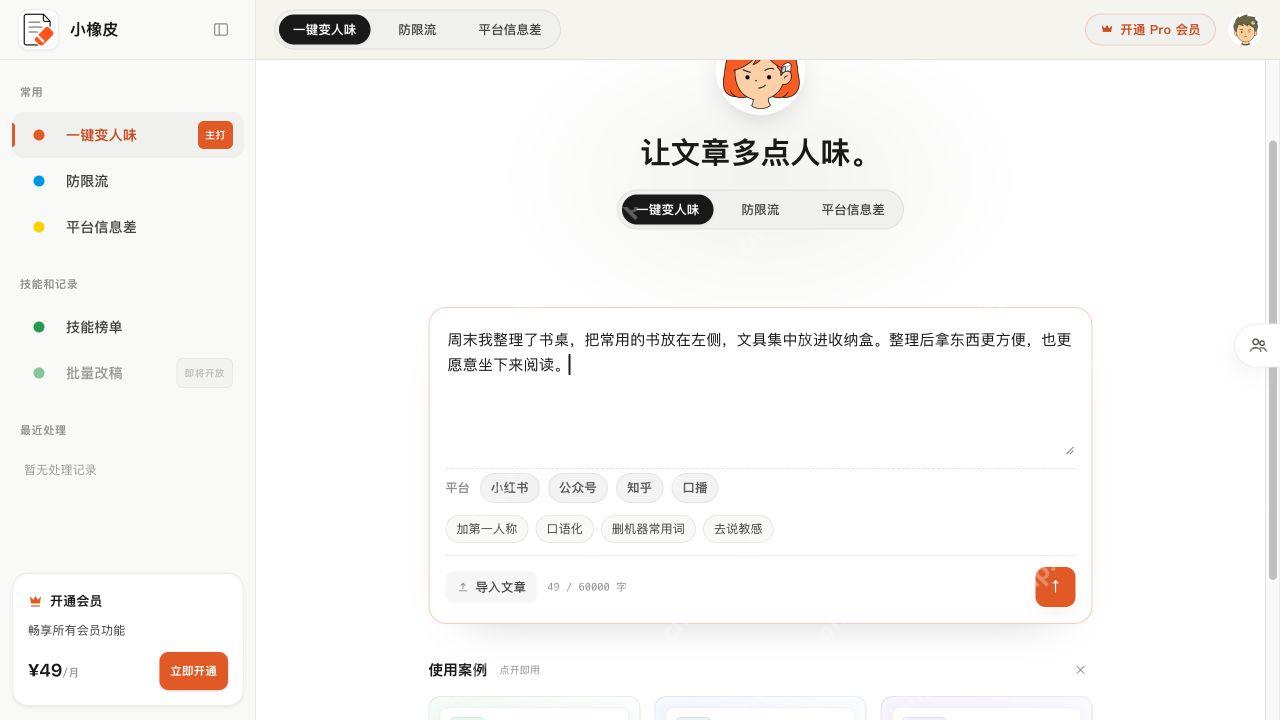Click the 49 / 60000 字 counter
The image size is (1280, 720).
click(x=587, y=587)
